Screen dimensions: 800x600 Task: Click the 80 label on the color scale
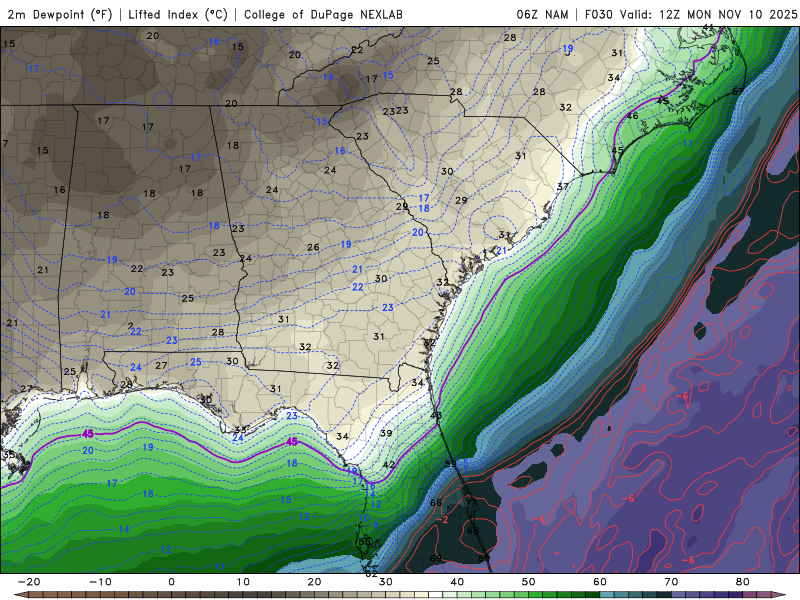tap(743, 582)
